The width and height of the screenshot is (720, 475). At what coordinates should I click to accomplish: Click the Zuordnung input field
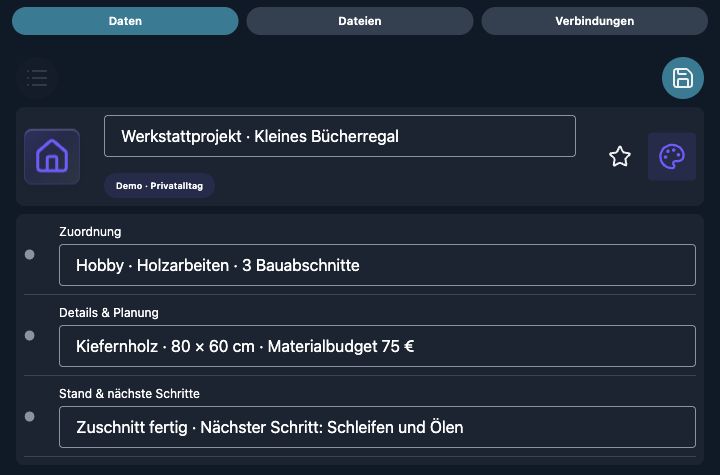[x=377, y=265]
